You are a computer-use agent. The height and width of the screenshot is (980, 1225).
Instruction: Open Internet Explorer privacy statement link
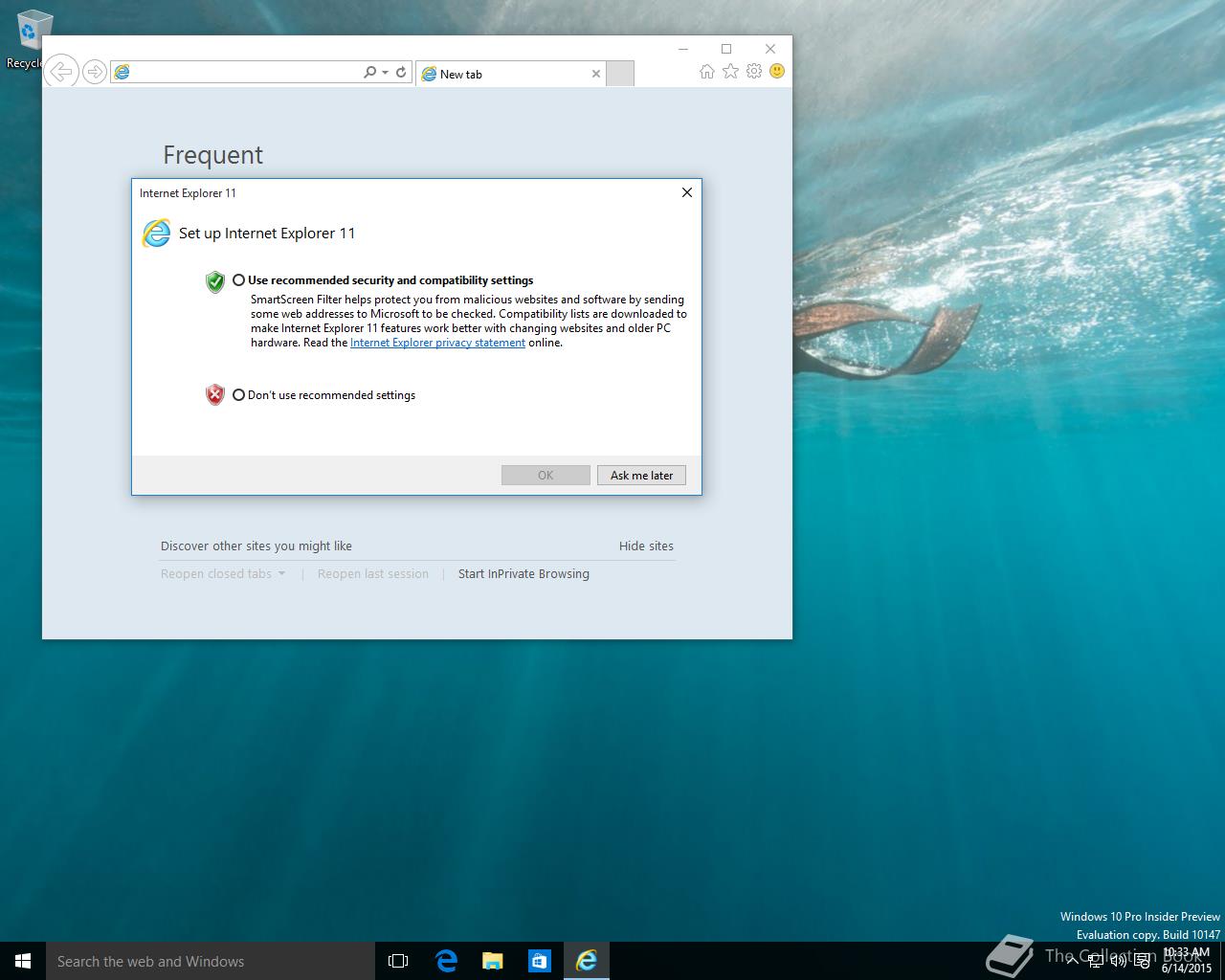[437, 343]
